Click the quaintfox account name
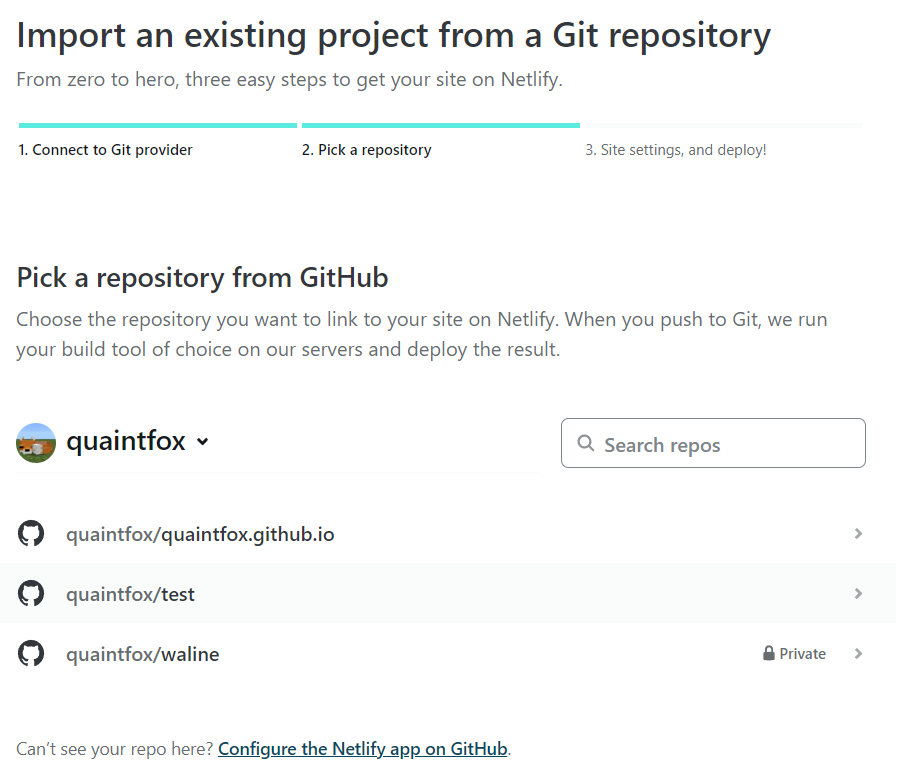905x780 pixels. pos(126,442)
